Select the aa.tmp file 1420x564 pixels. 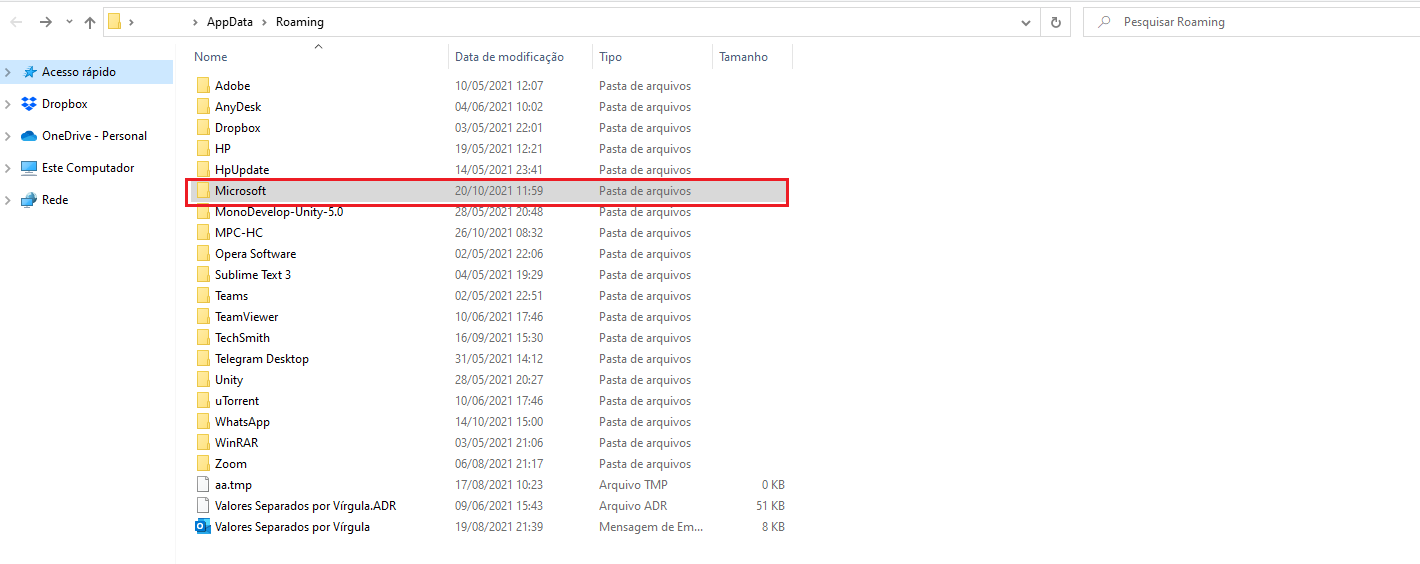pos(233,485)
